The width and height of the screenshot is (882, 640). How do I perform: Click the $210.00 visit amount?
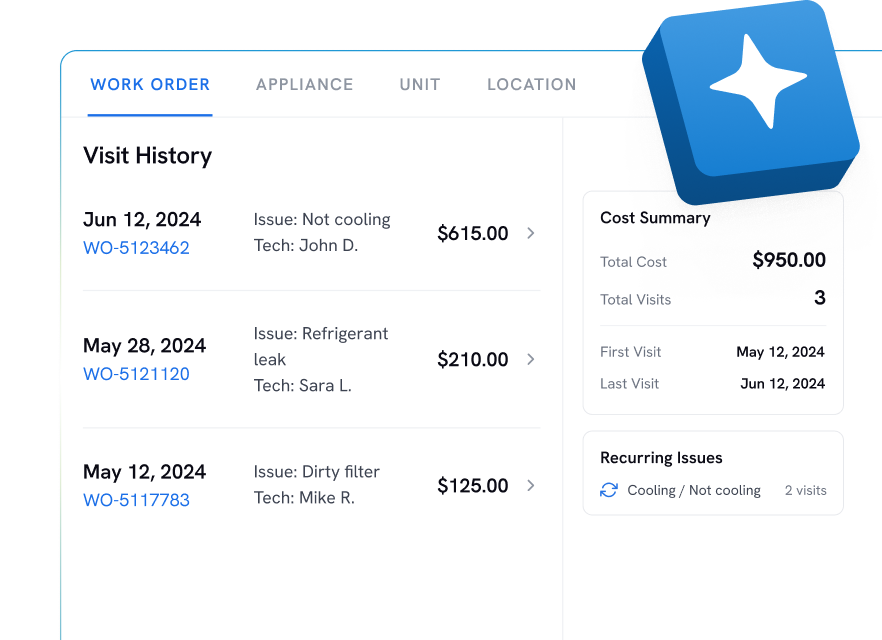(x=472, y=359)
